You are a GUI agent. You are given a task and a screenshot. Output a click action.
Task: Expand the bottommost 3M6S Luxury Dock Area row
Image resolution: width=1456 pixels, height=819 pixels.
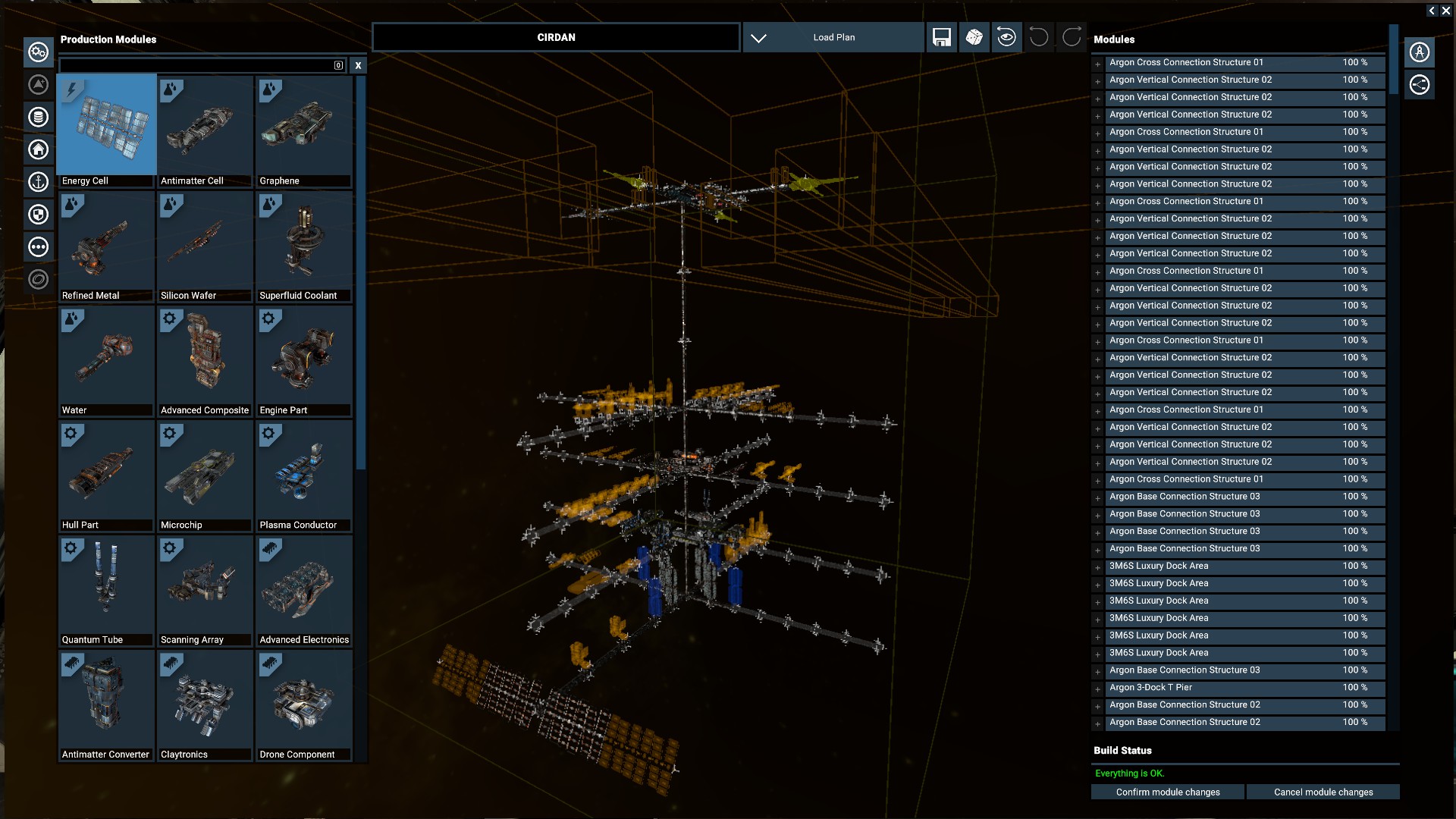1097,654
